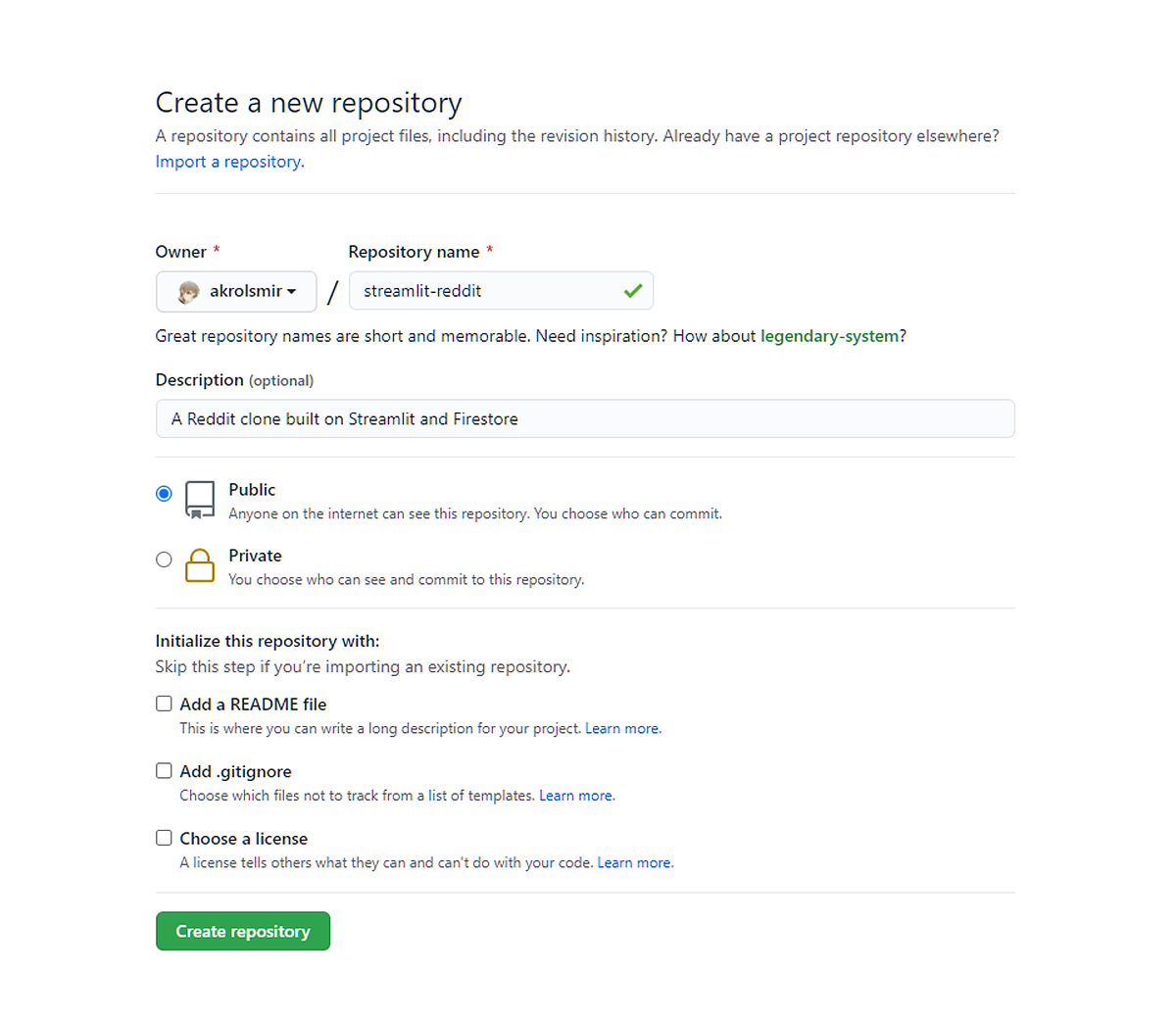Click the Public option label text

pyautogui.click(x=252, y=490)
